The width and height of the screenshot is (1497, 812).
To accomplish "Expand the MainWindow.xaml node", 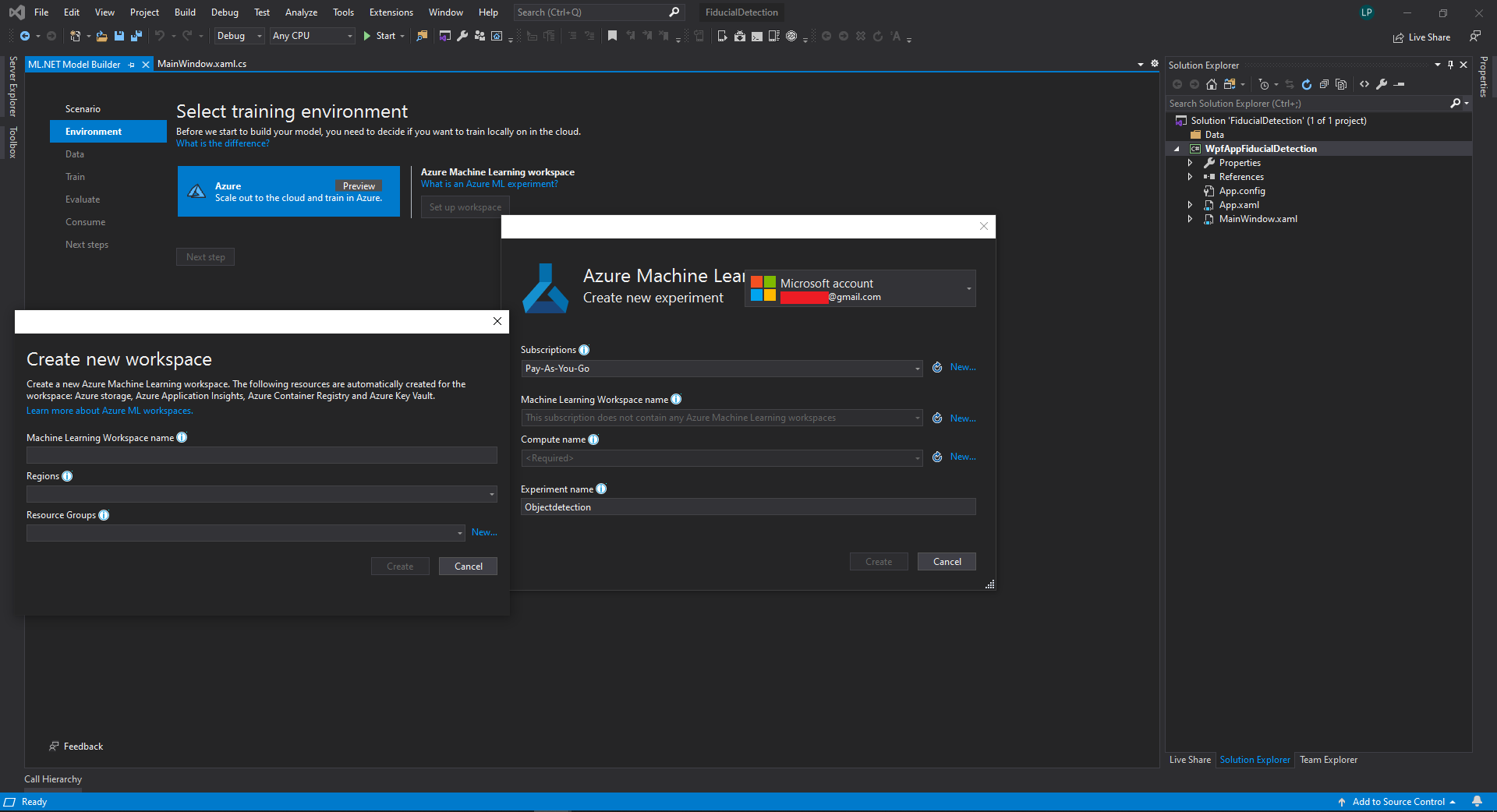I will [x=1190, y=219].
